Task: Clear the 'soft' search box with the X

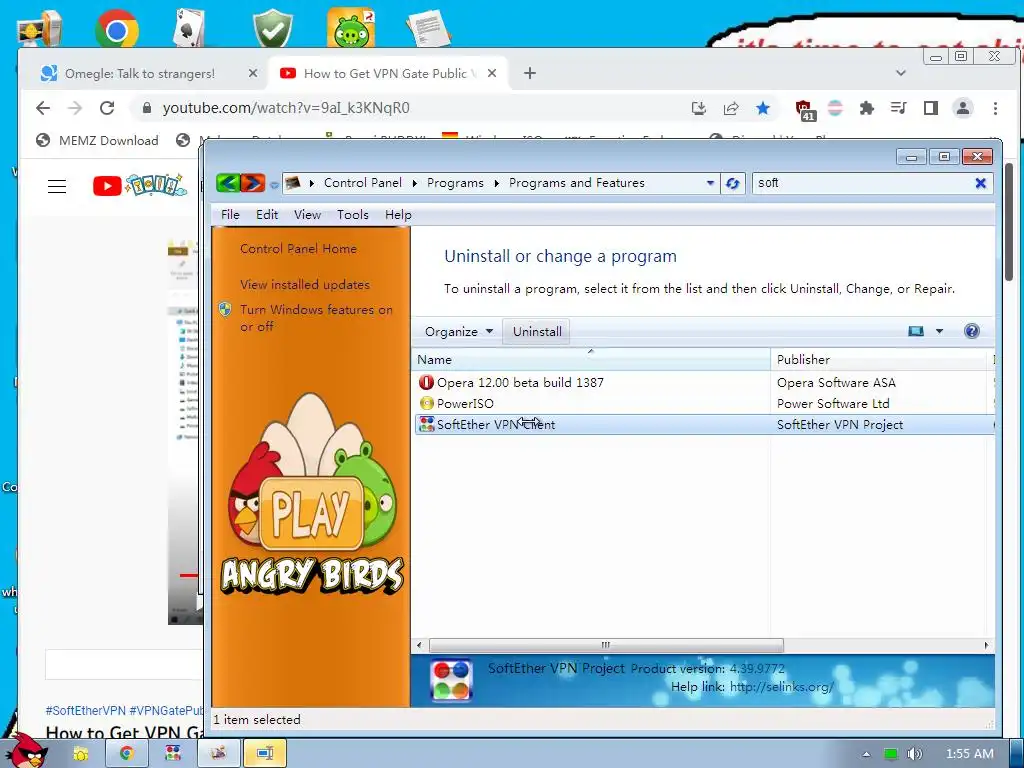Action: (x=980, y=184)
